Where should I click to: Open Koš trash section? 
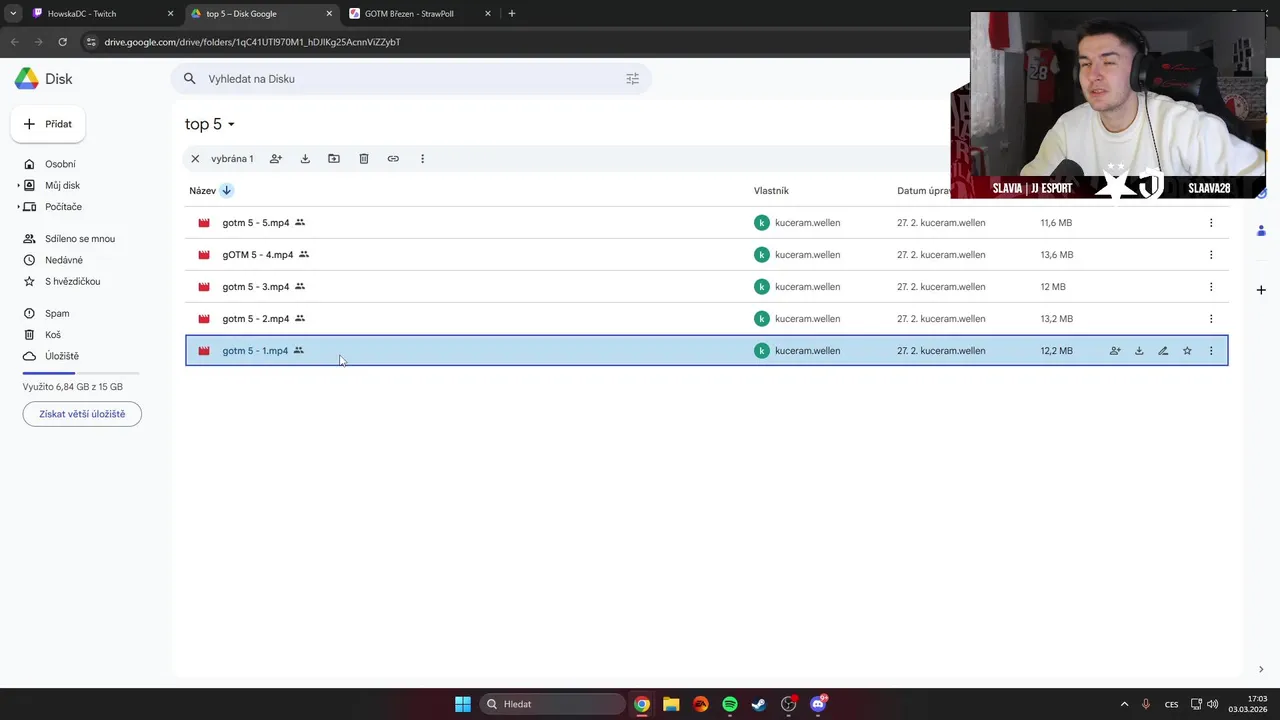point(53,335)
